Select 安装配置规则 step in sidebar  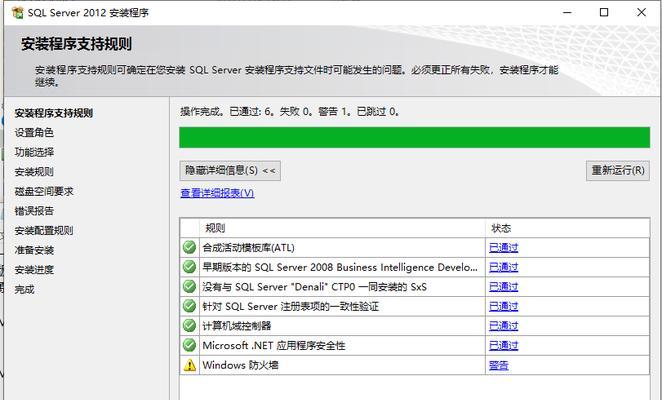pos(44,231)
